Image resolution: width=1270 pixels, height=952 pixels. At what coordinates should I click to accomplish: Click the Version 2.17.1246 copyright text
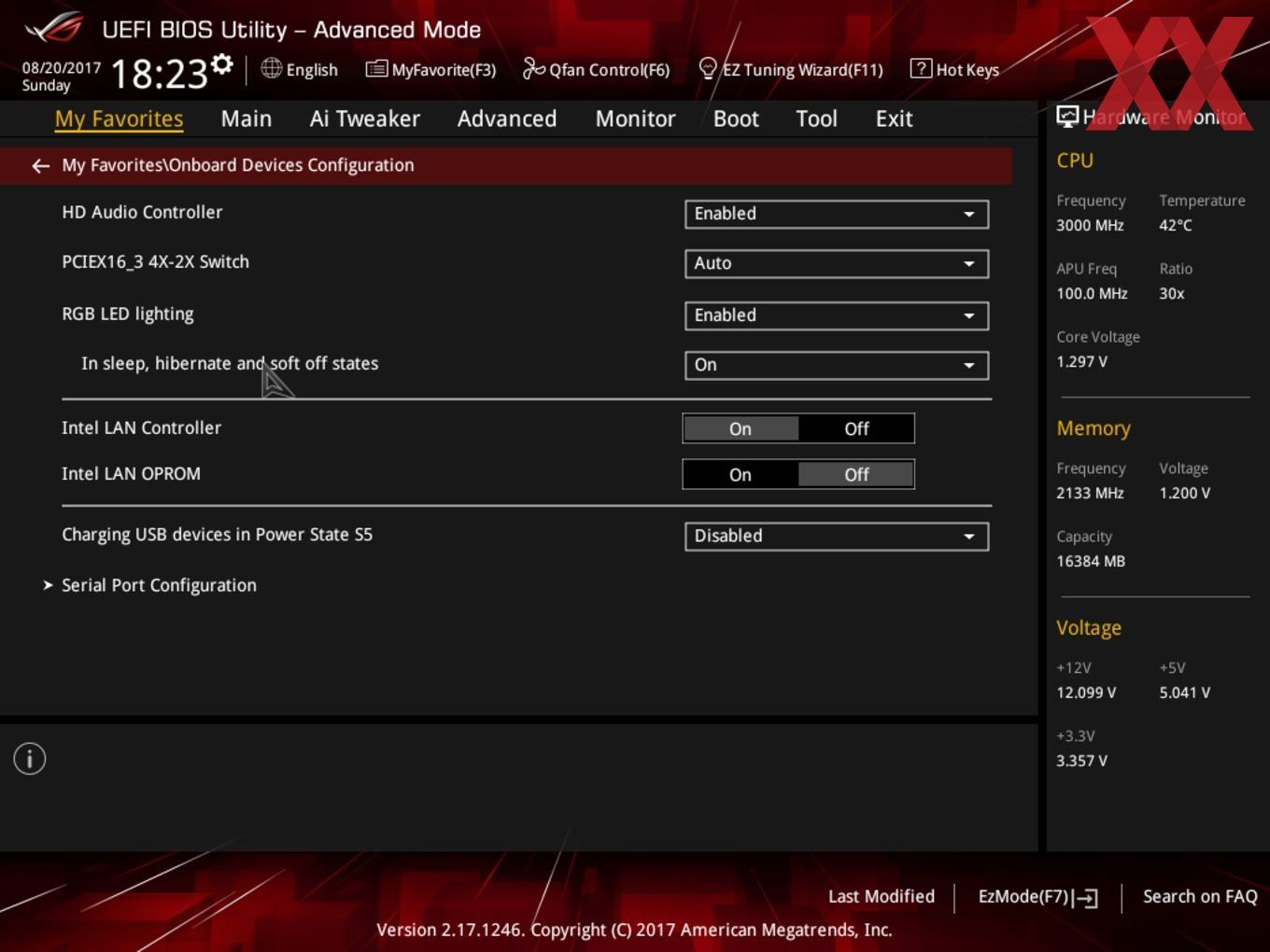tap(634, 930)
